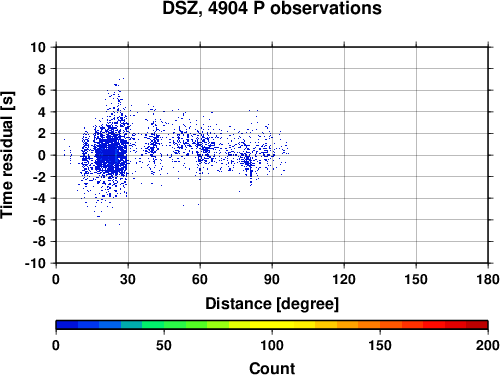
Task: Click the dense data cluster near 25 degrees
Action: pos(111,155)
